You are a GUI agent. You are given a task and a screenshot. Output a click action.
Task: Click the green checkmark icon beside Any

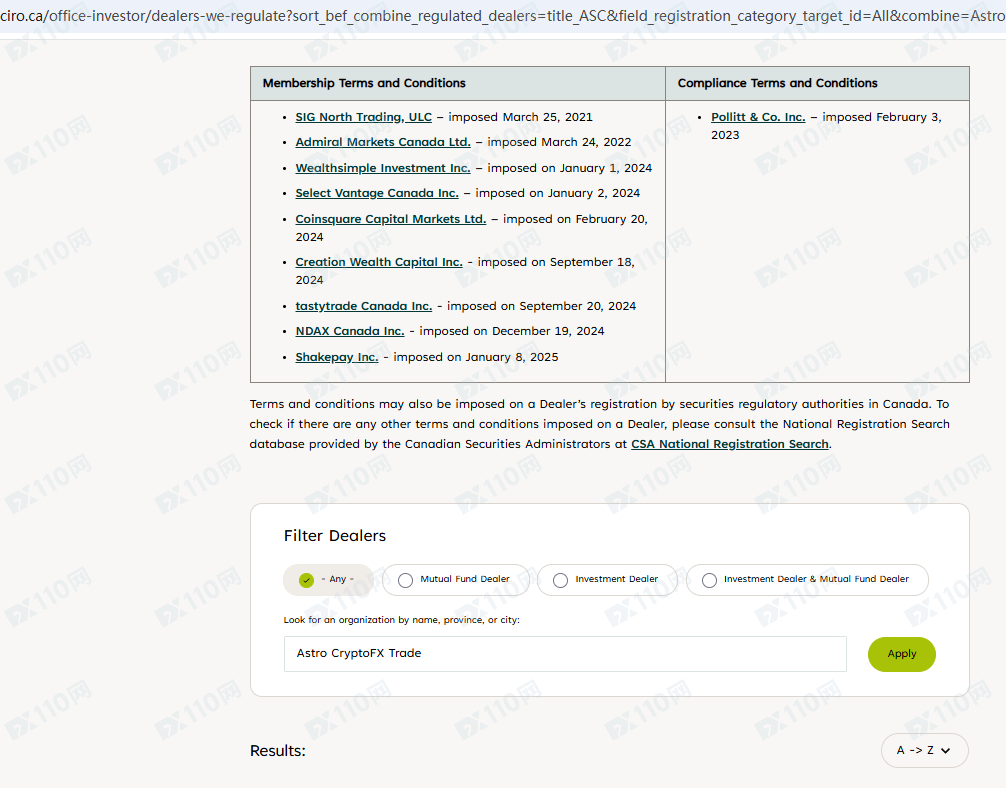coord(307,580)
